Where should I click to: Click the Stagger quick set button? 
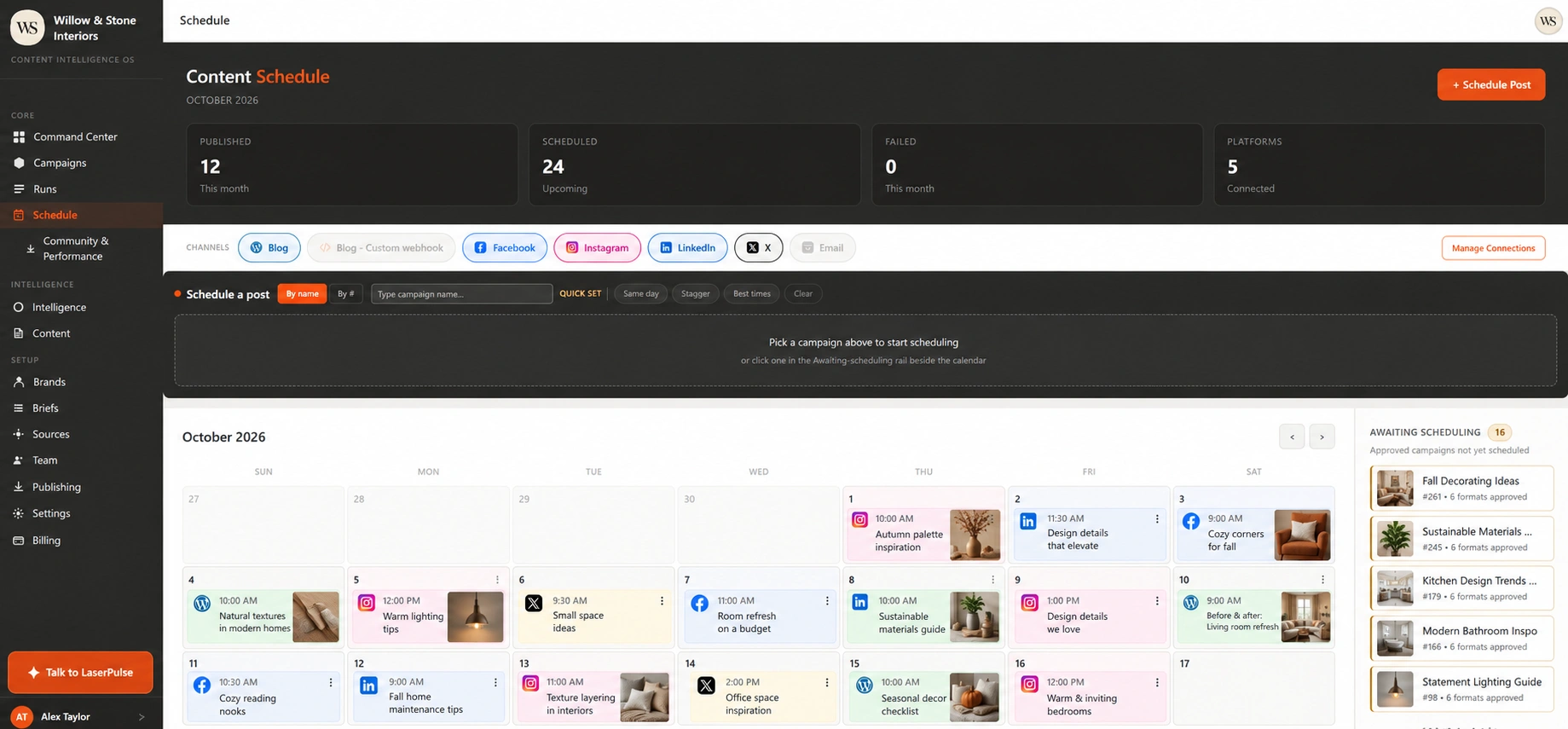695,294
